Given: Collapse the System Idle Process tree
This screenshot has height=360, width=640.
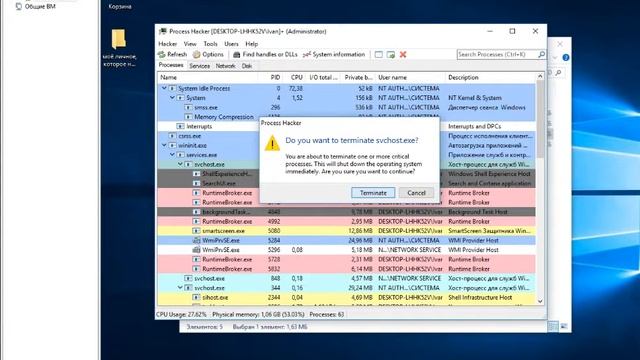Looking at the screenshot, I should tap(164, 88).
